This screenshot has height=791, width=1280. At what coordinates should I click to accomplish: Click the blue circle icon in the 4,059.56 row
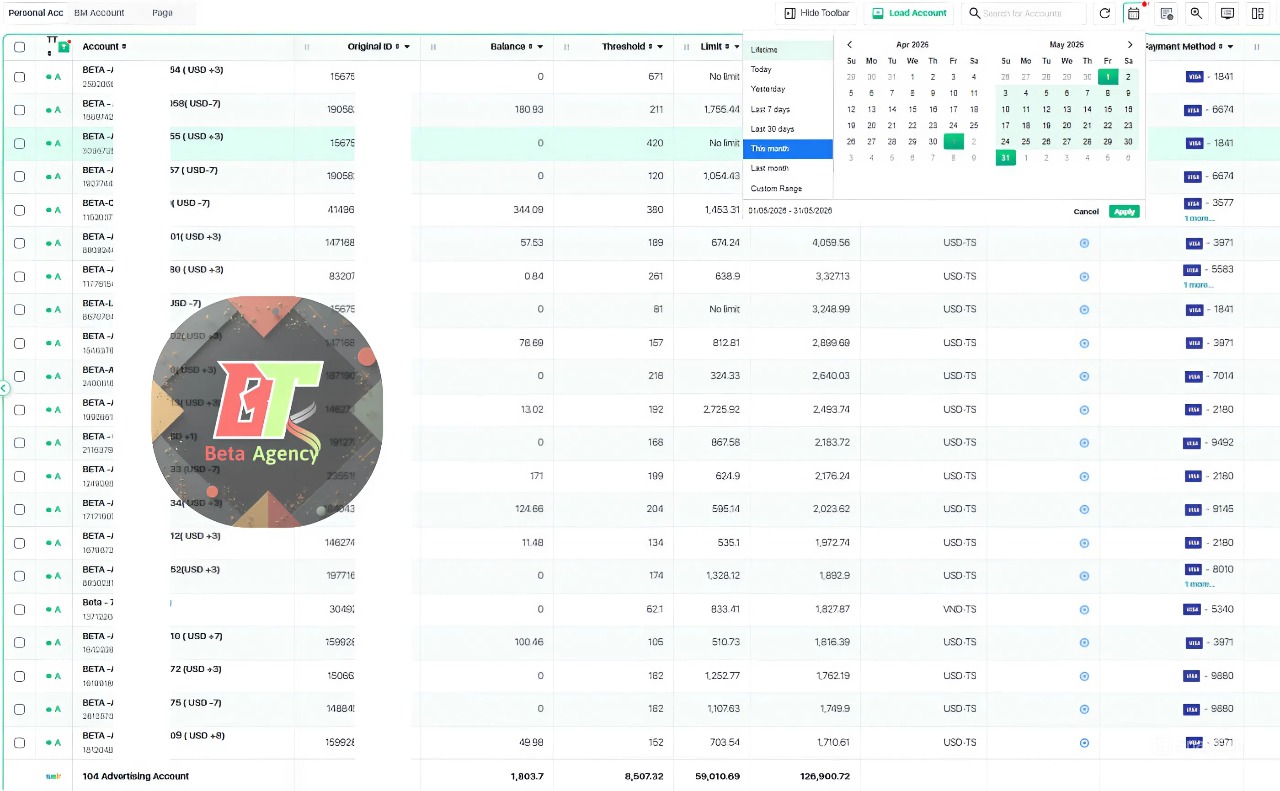[1084, 243]
